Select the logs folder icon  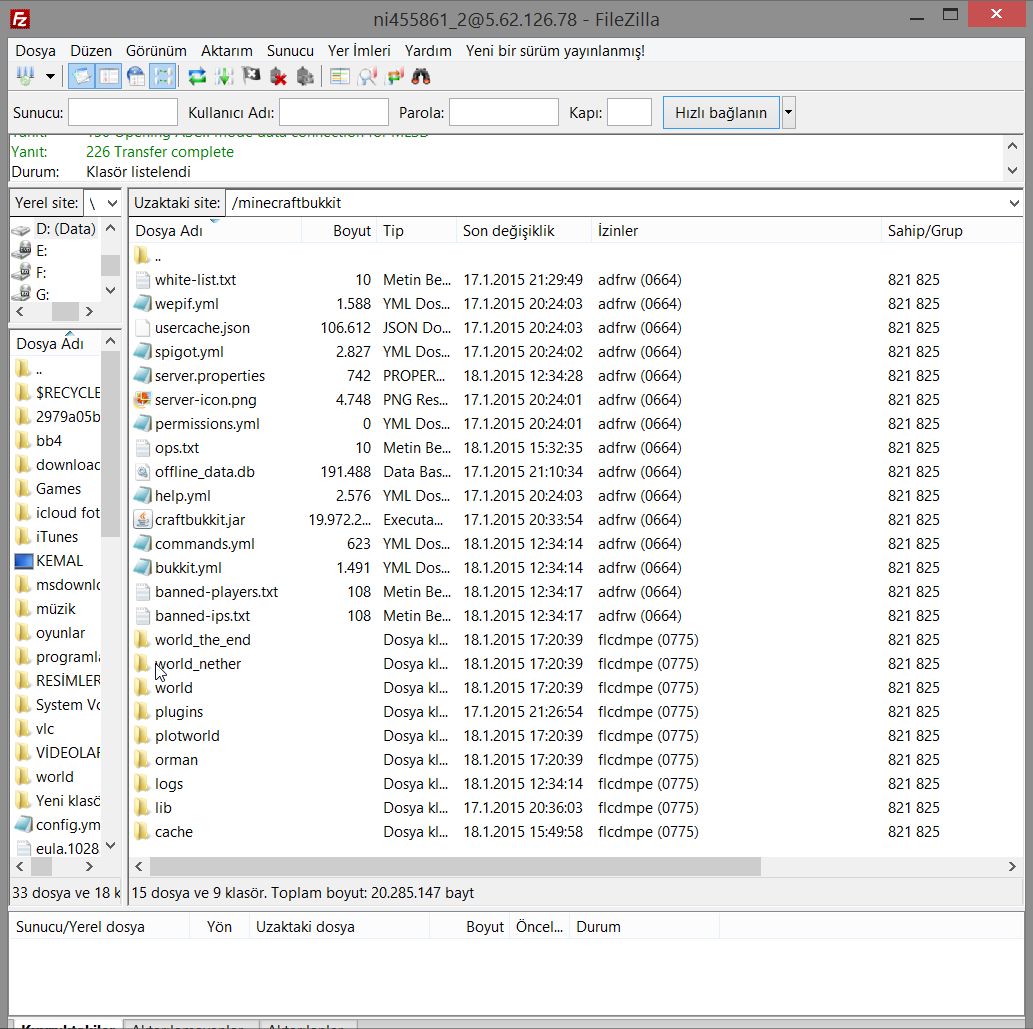pyautogui.click(x=142, y=784)
